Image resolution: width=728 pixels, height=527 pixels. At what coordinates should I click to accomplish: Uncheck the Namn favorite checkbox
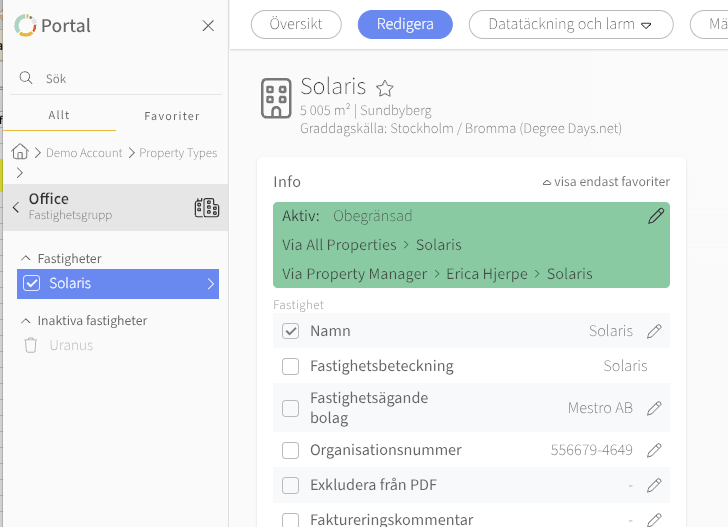[x=291, y=331]
